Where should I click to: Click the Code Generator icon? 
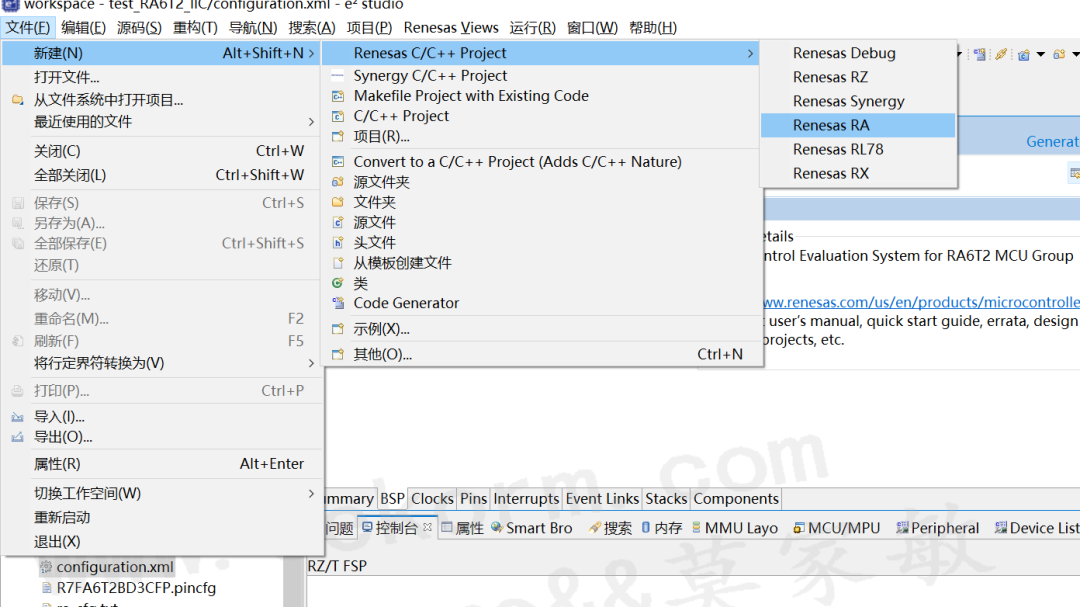tap(338, 303)
